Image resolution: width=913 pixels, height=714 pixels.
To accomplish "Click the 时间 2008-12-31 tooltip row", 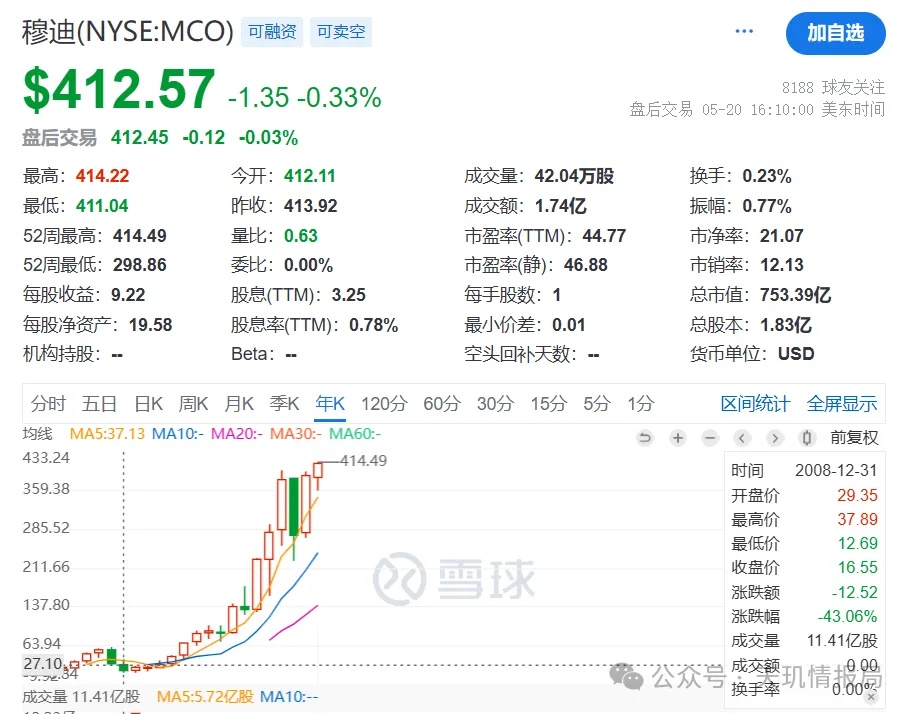I will click(804, 471).
